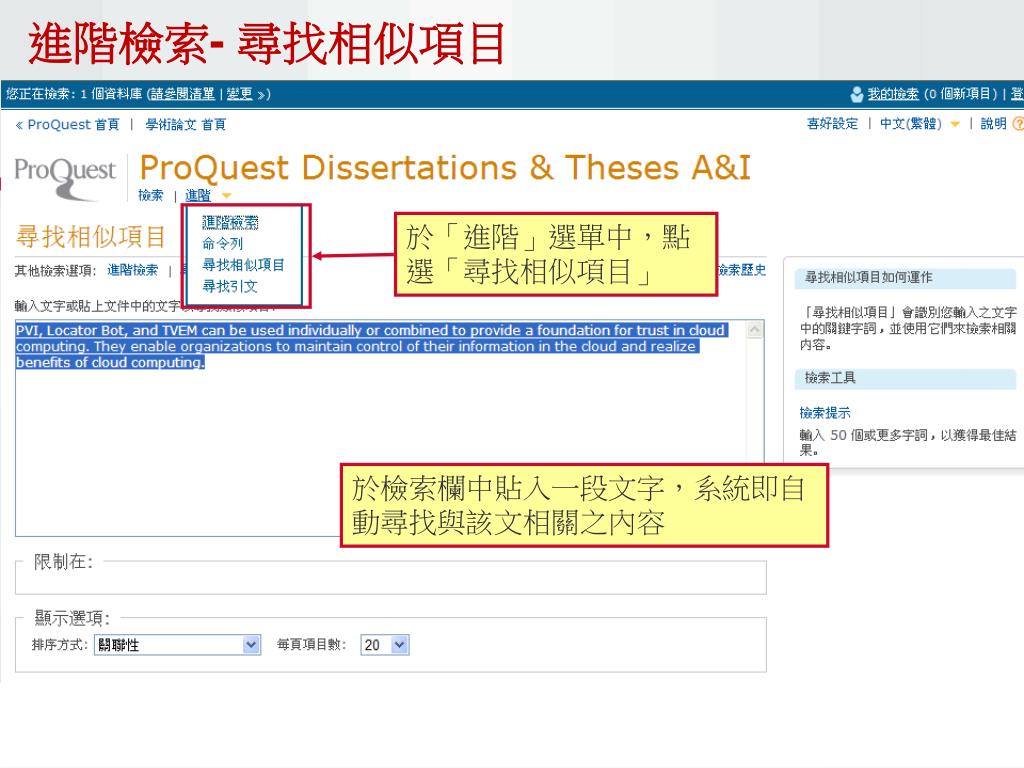Click the ProQuest logo
The height and width of the screenshot is (768, 1024).
point(65,178)
